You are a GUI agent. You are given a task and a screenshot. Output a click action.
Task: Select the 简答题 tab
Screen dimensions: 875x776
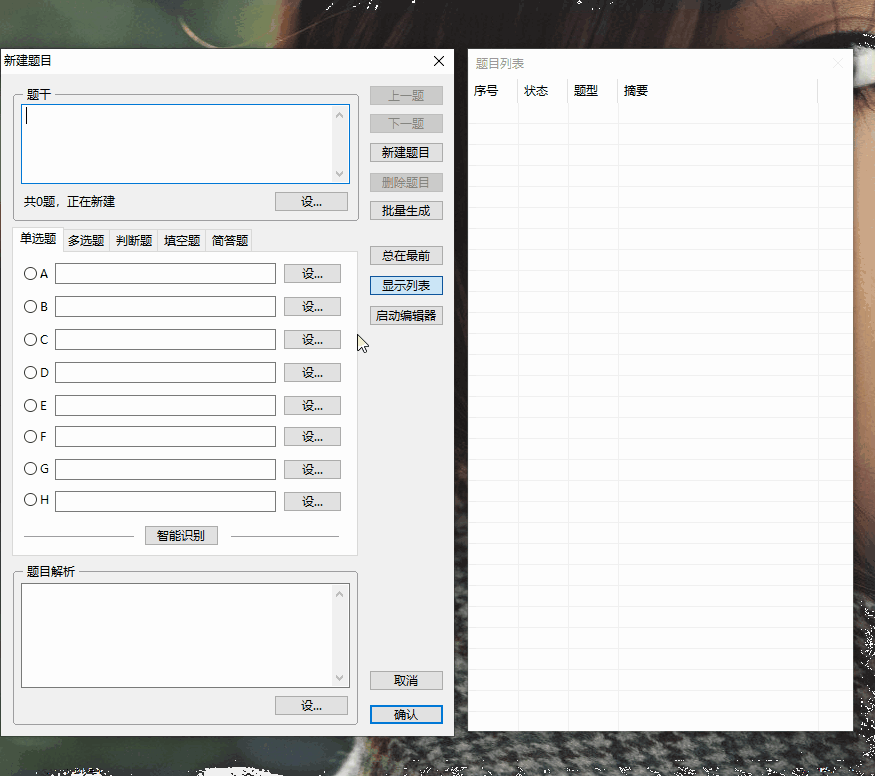[x=230, y=240]
